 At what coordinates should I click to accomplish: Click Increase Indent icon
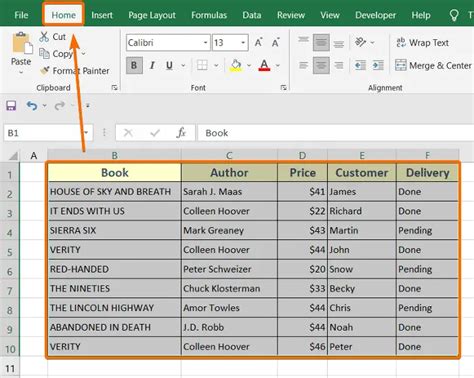(x=378, y=65)
